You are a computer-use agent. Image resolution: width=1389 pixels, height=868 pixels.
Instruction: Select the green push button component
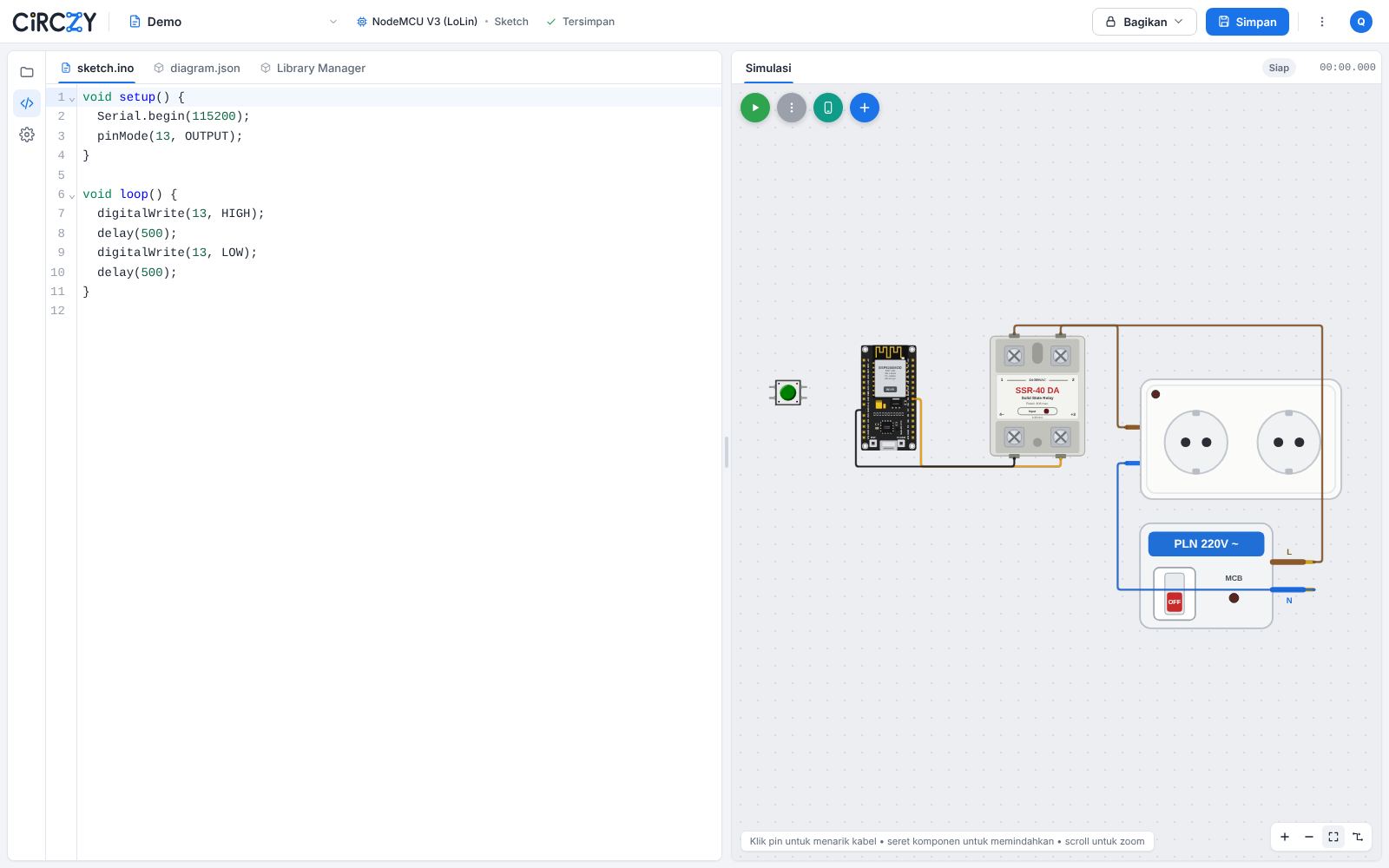click(x=788, y=393)
